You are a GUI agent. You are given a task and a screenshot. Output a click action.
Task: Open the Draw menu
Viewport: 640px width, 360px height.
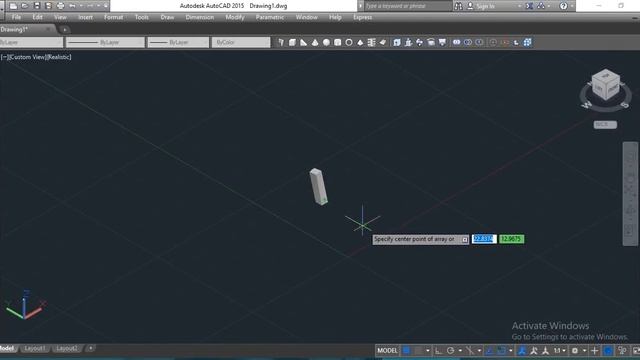[167, 17]
